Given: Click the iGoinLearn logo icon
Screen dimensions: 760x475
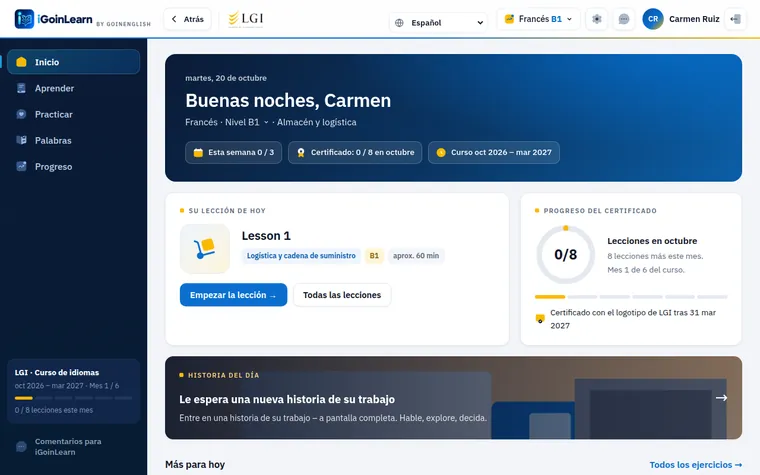Looking at the screenshot, I should pos(24,19).
